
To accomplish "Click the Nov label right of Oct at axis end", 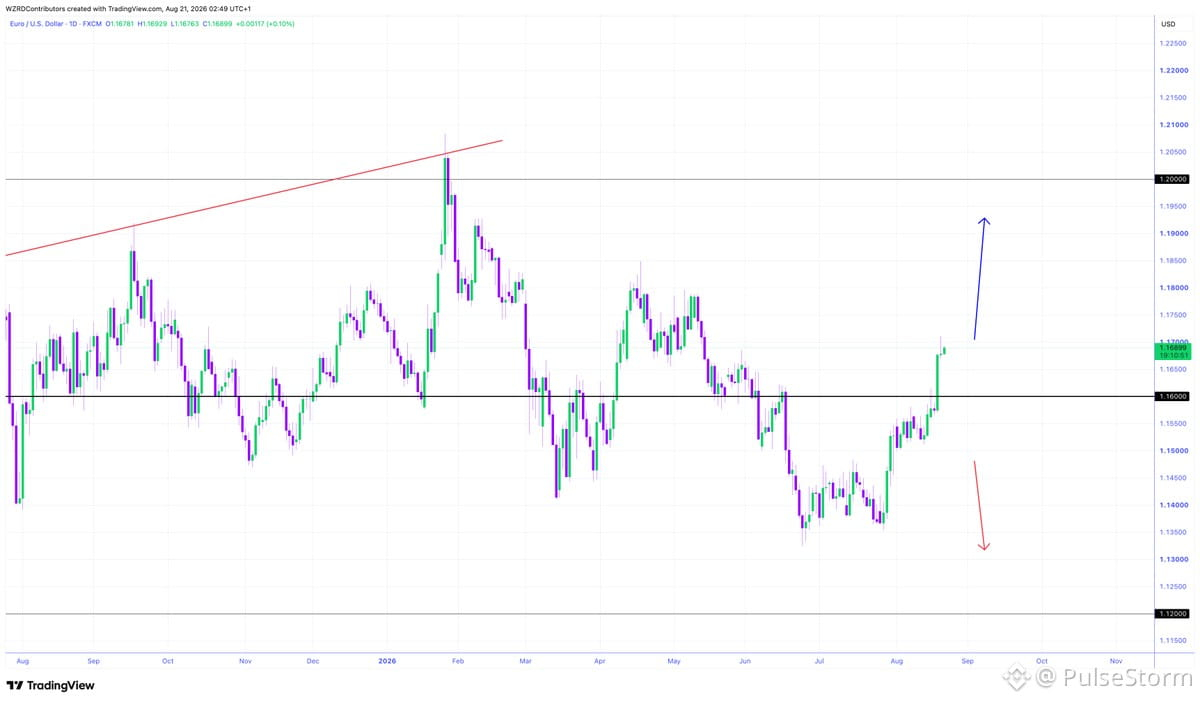I will point(1116,661).
